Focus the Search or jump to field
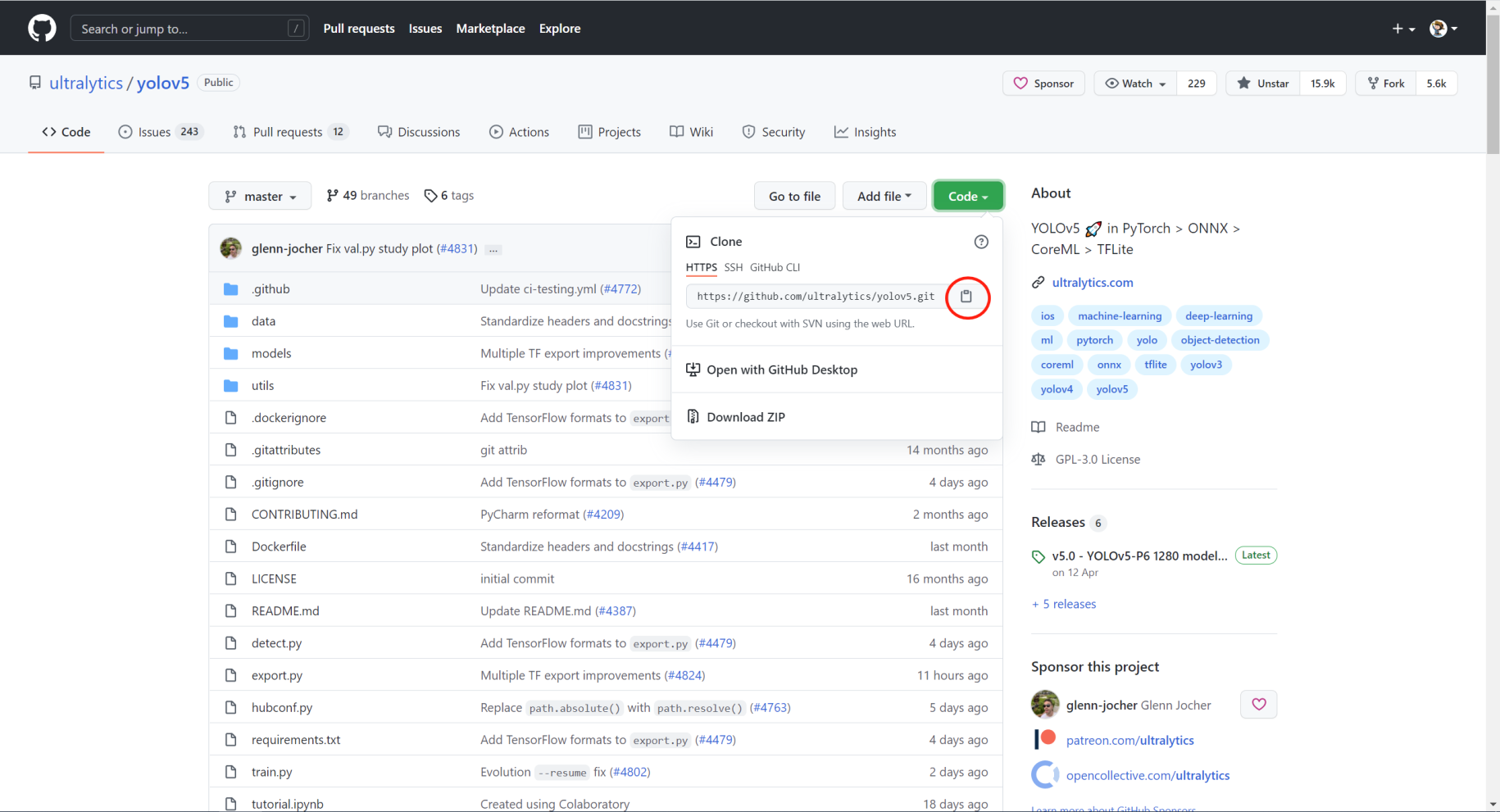Viewport: 1500px width, 812px height. point(190,29)
